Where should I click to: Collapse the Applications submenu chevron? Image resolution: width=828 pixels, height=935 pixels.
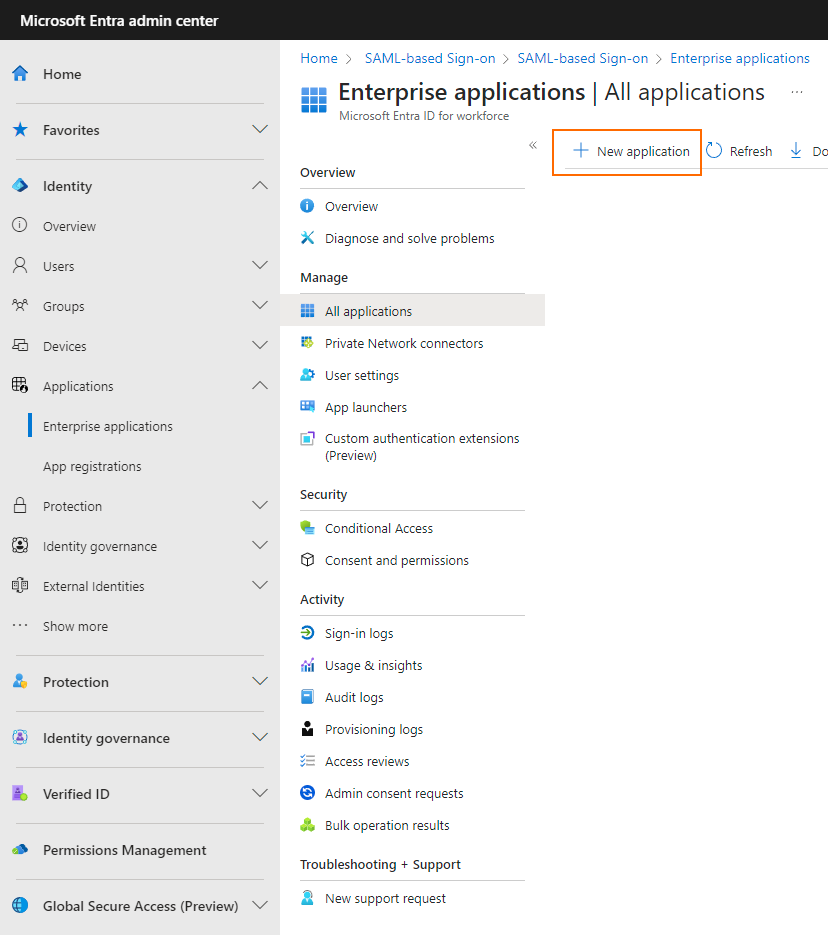[260, 385]
